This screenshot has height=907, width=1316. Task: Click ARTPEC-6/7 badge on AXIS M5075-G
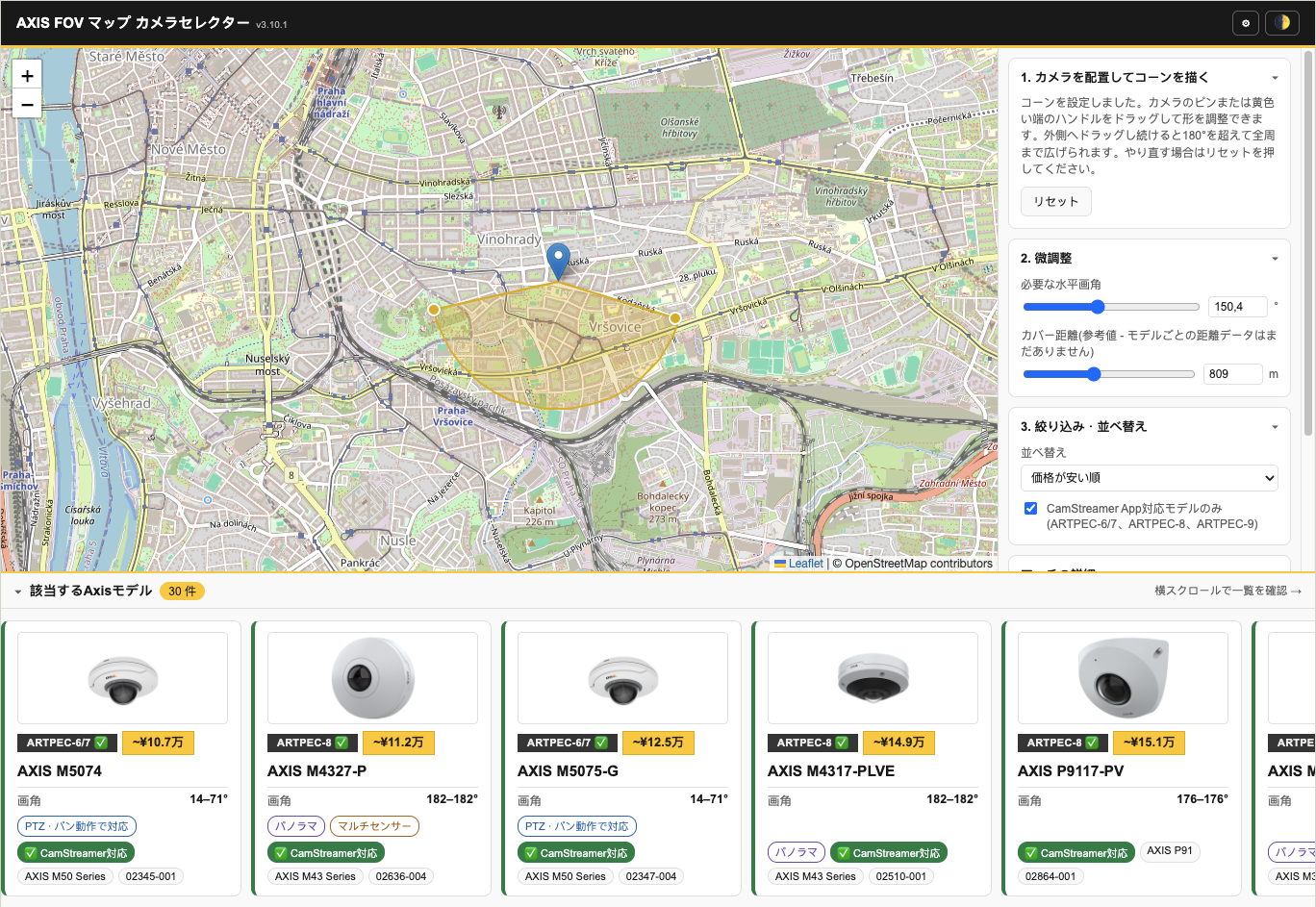point(568,743)
